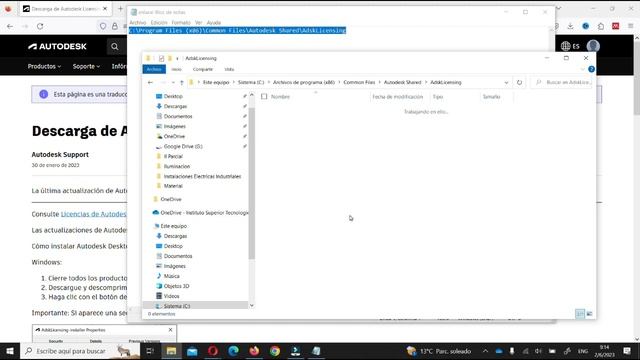The height and width of the screenshot is (360, 640).
Task: Open a new Firefox tab
Action: [x=120, y=9]
